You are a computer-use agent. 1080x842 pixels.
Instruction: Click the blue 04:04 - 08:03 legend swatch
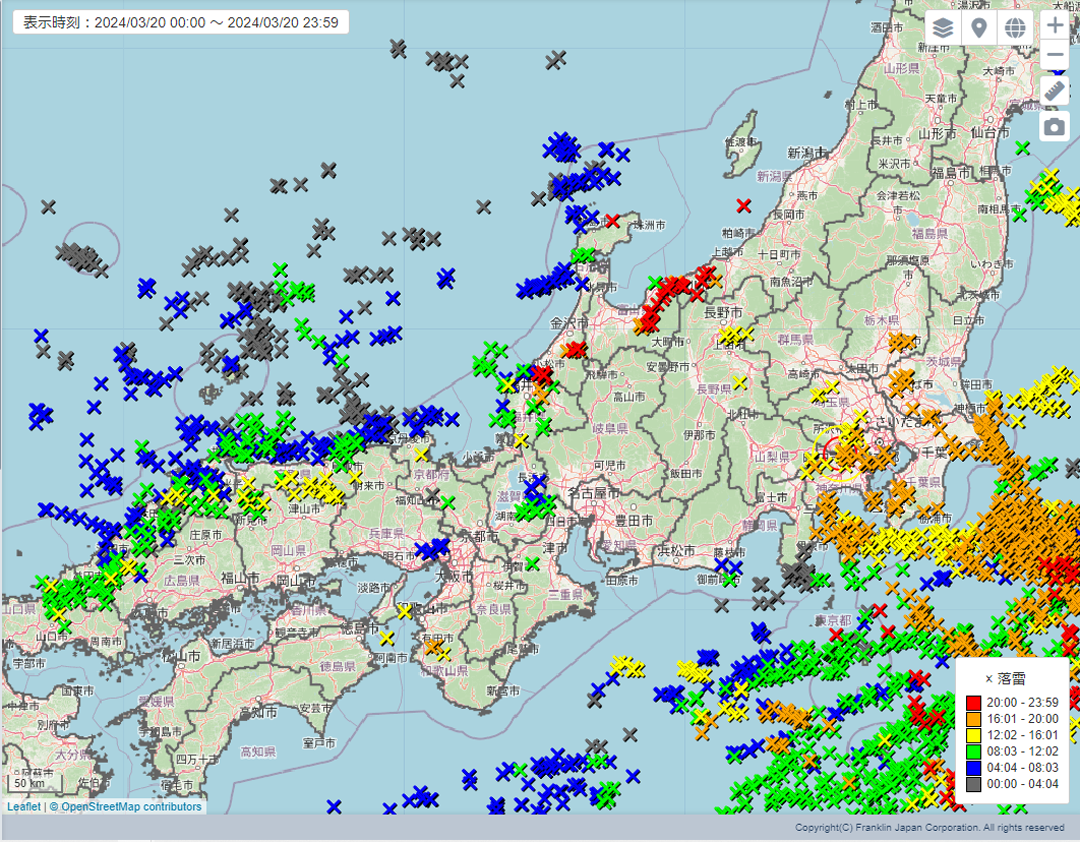(974, 768)
